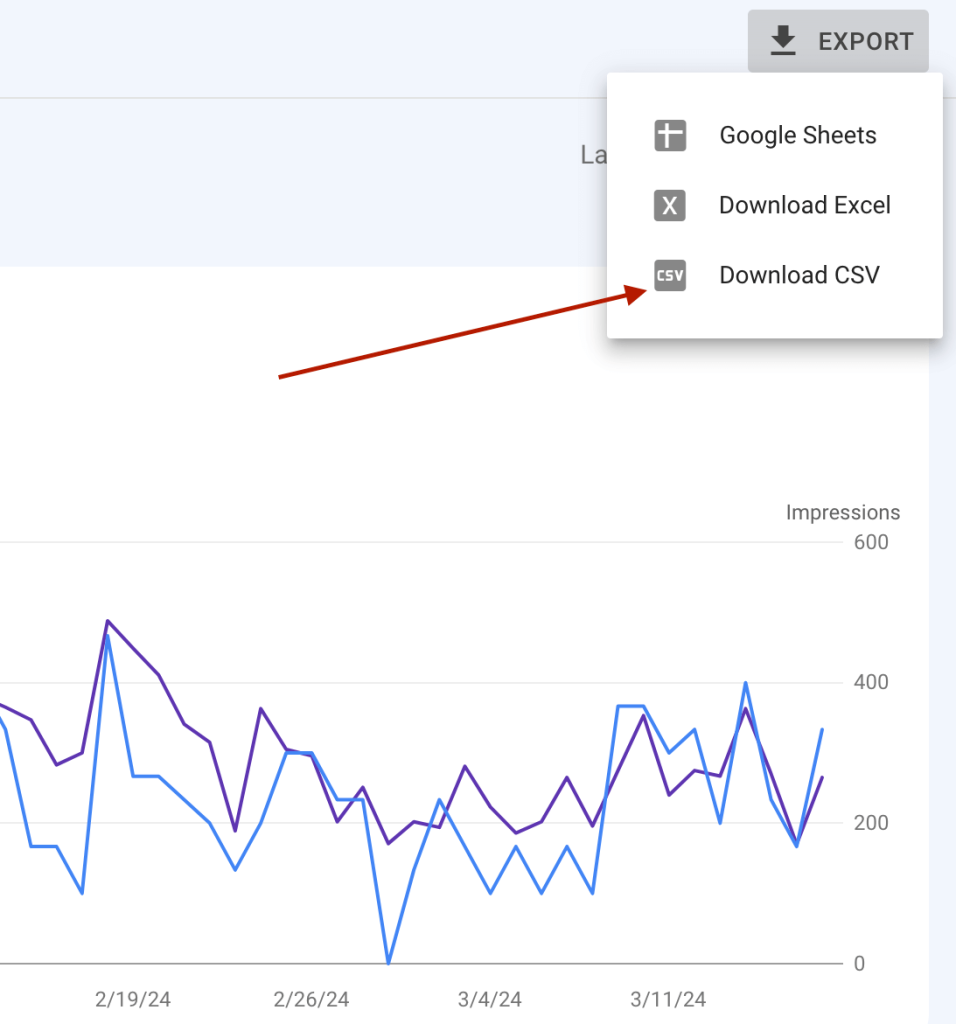
Task: Choose Google Sheets from the export menu
Action: [x=797, y=135]
